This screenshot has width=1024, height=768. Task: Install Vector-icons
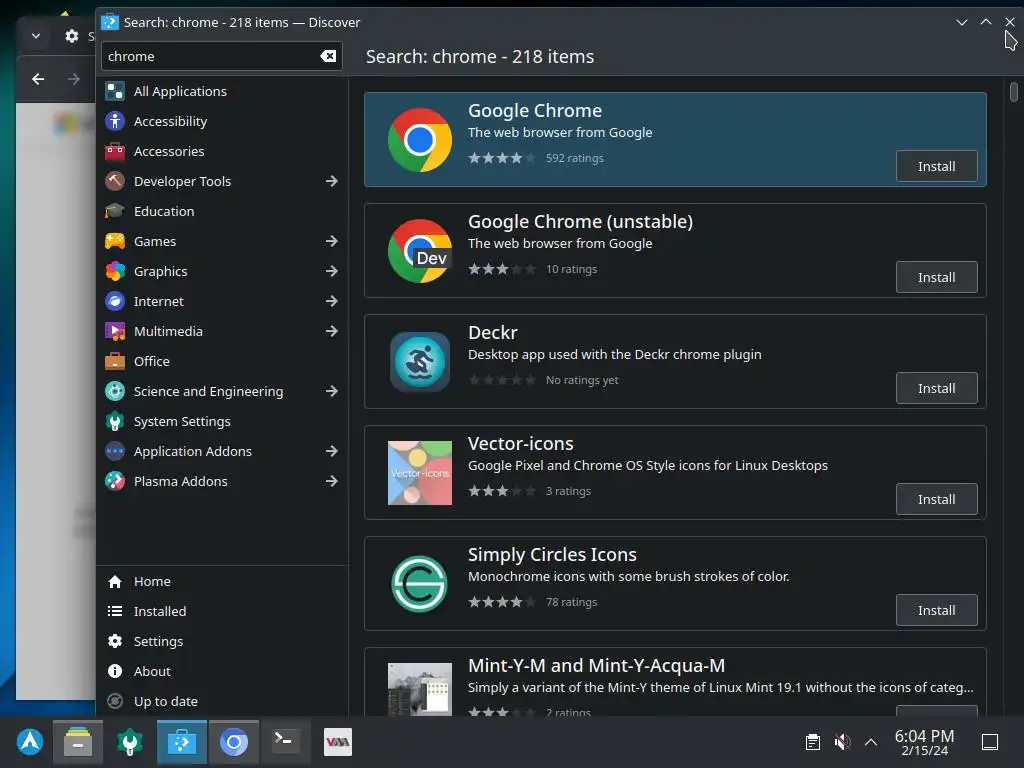(936, 500)
